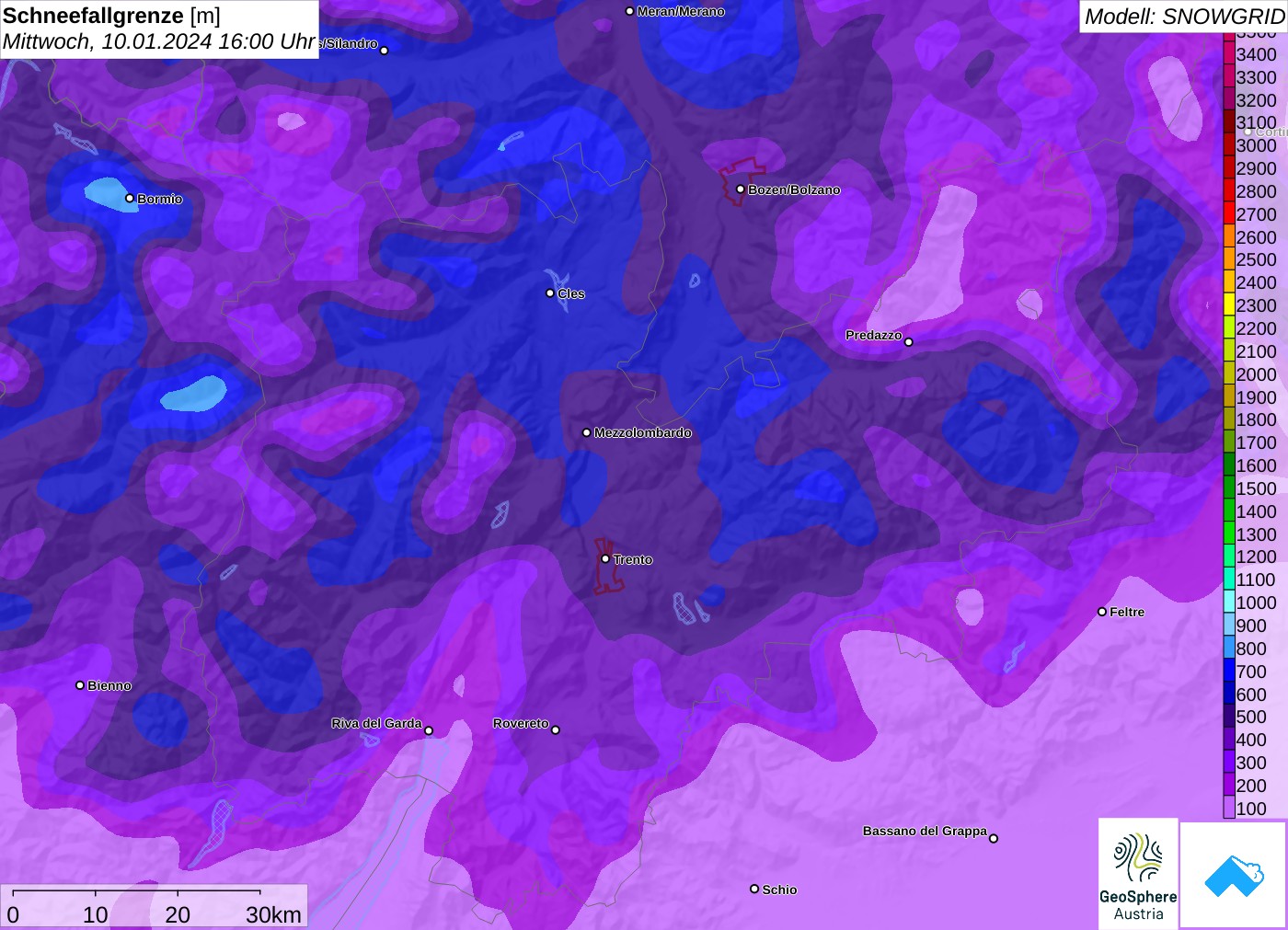
Task: Click the '10' scale bar label
Action: click(96, 914)
